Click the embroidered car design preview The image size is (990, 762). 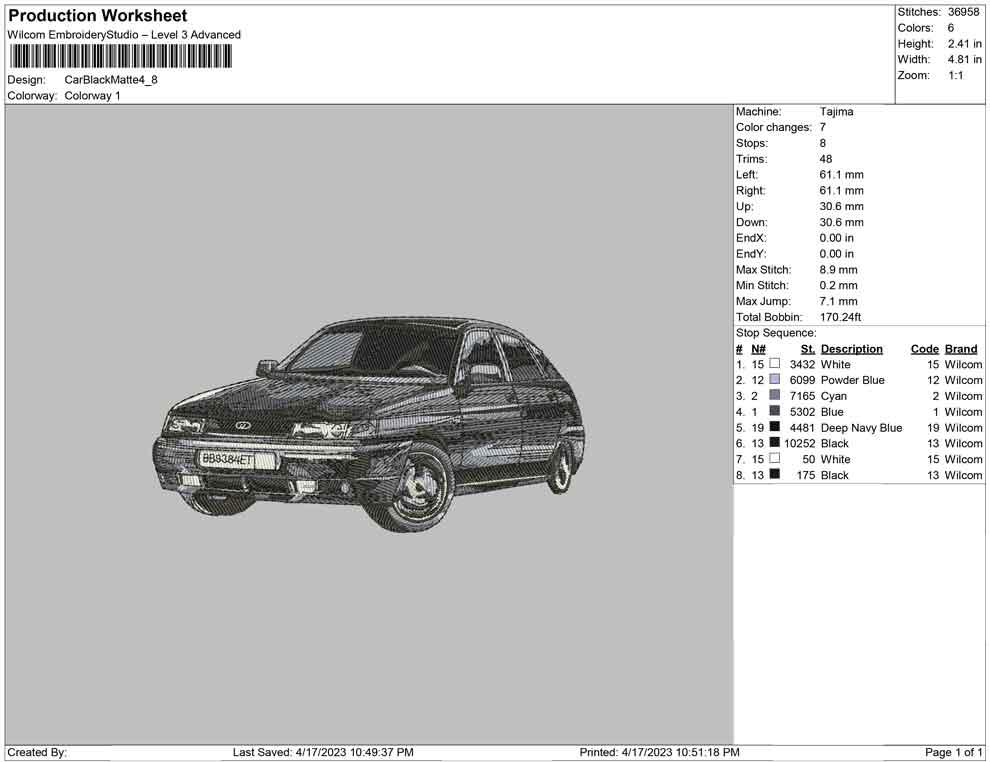click(x=369, y=425)
